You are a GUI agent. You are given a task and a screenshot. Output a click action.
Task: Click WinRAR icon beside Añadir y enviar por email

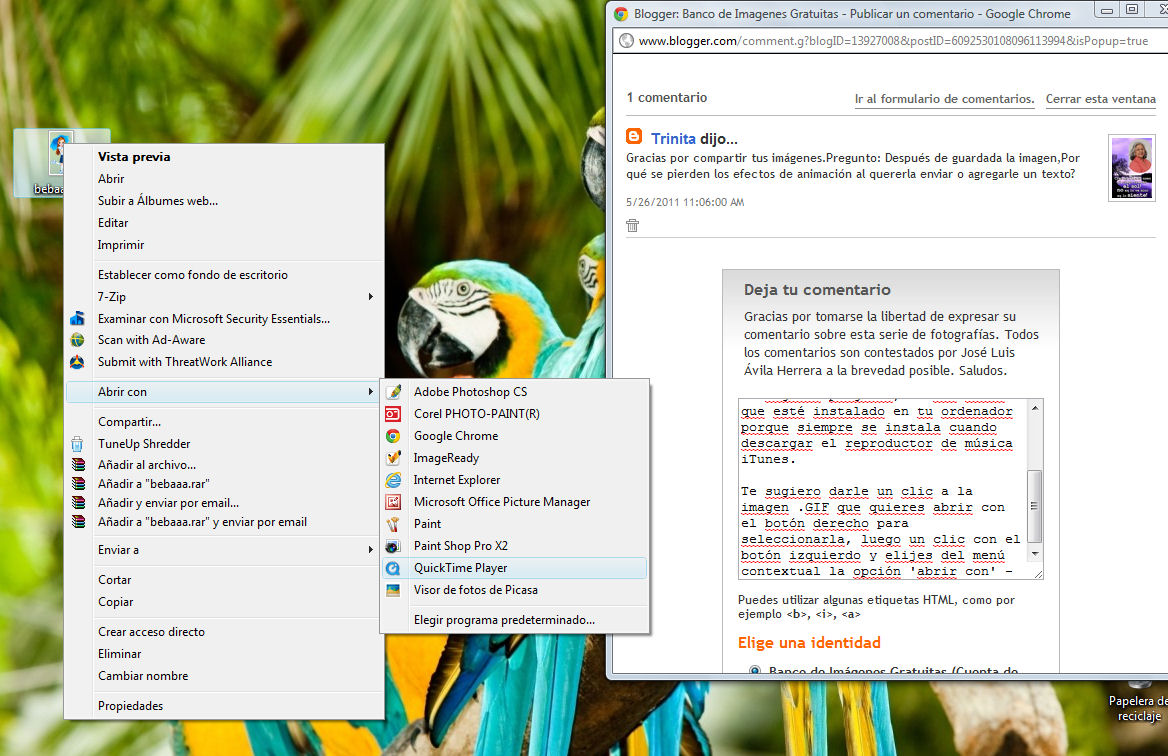point(77,503)
